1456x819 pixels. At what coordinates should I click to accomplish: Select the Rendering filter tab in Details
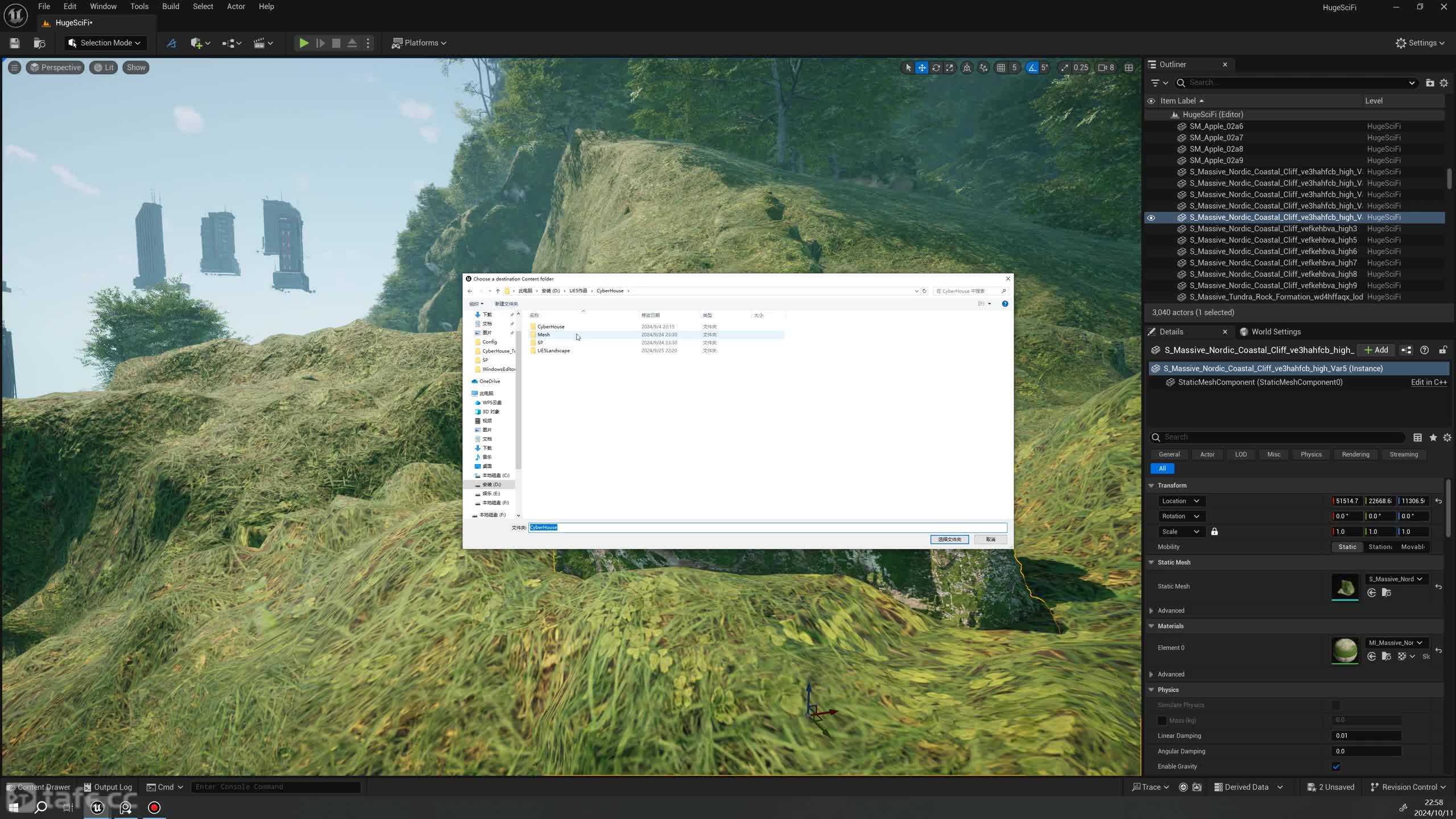(1355, 454)
